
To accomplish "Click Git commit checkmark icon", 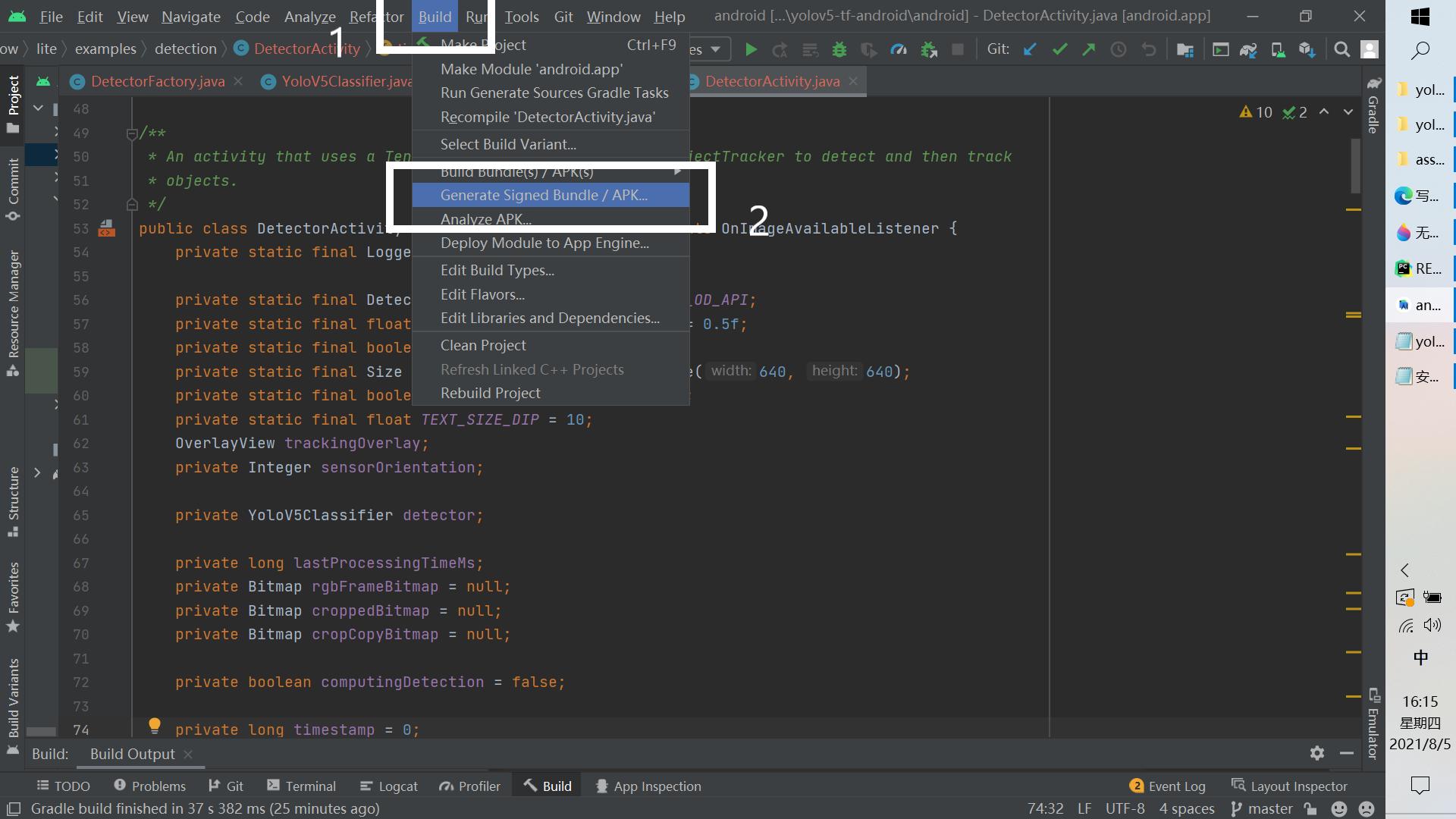I will coord(1059,50).
